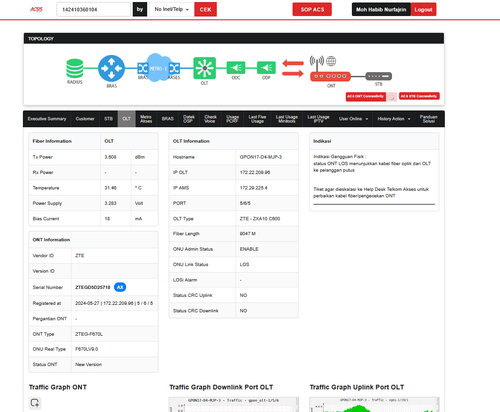This screenshot has width=500, height=412.
Task: Click the Traffic Graph Uplink Port OLT chart
Action: point(374,404)
